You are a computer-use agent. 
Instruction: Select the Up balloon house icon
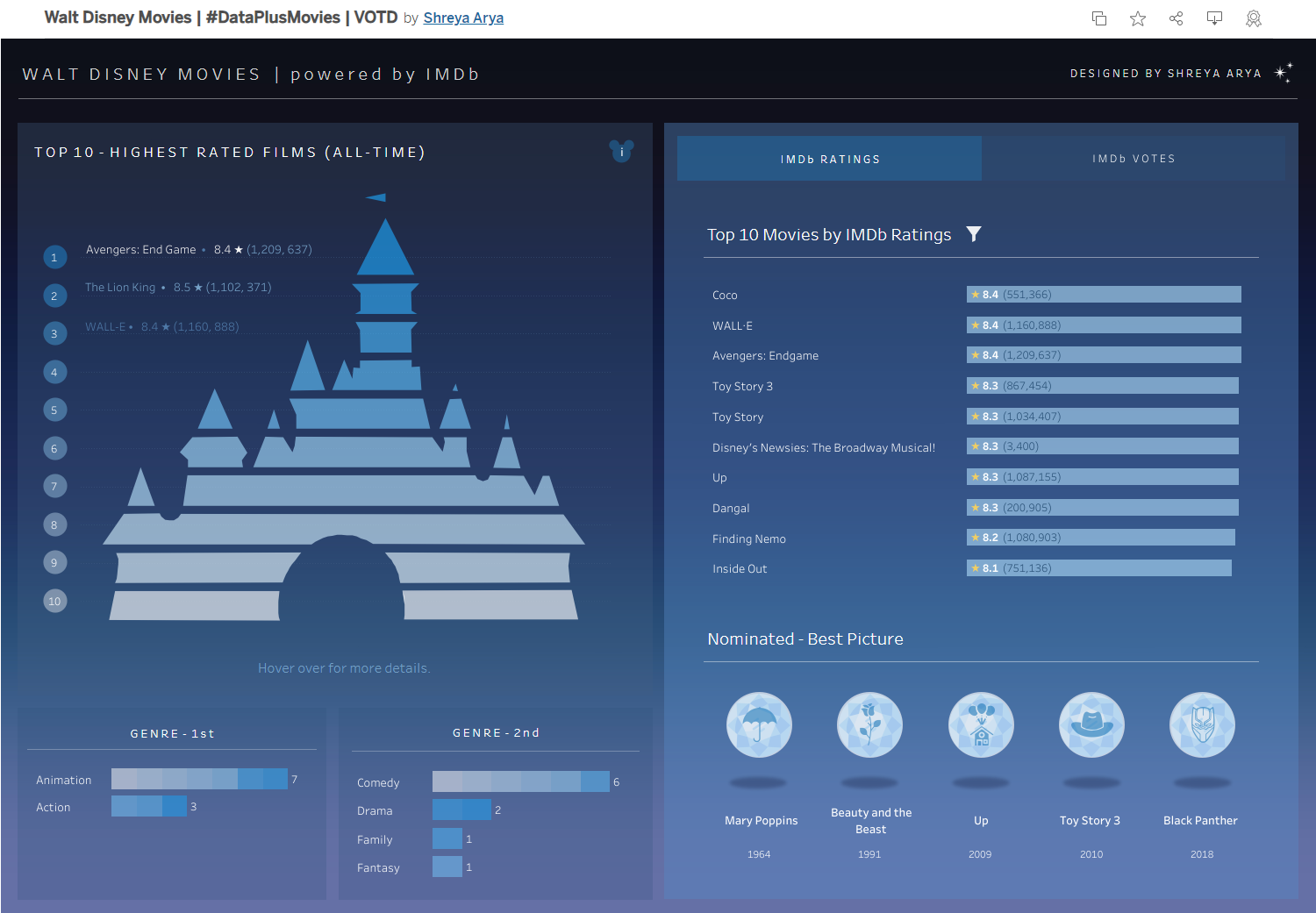pos(981,725)
